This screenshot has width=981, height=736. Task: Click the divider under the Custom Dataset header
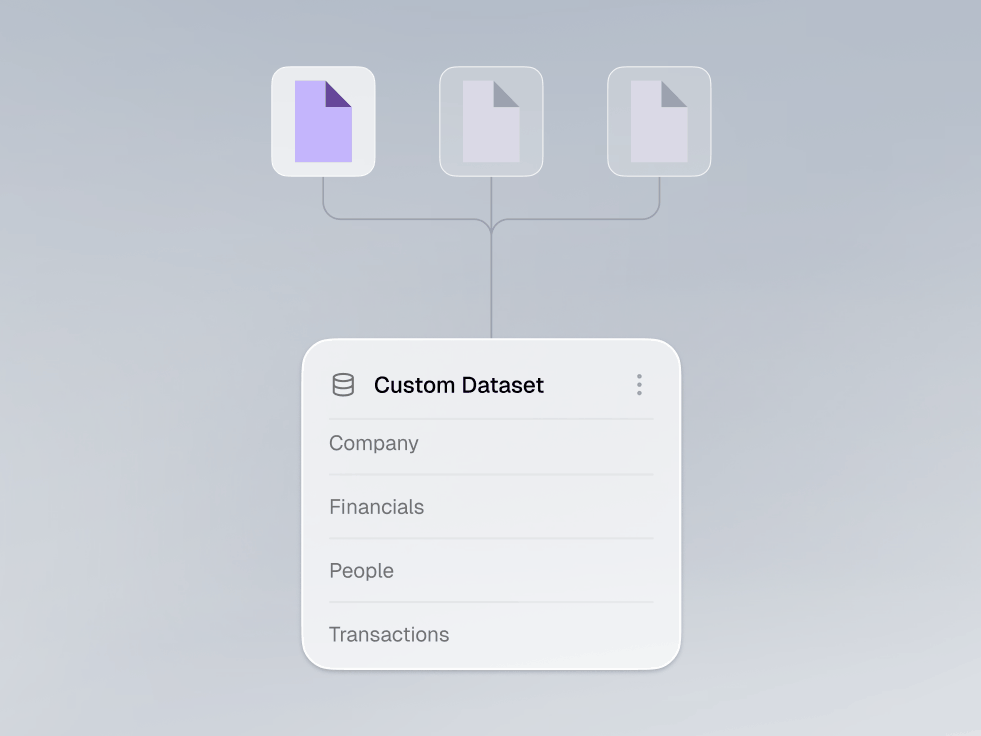click(x=491, y=419)
